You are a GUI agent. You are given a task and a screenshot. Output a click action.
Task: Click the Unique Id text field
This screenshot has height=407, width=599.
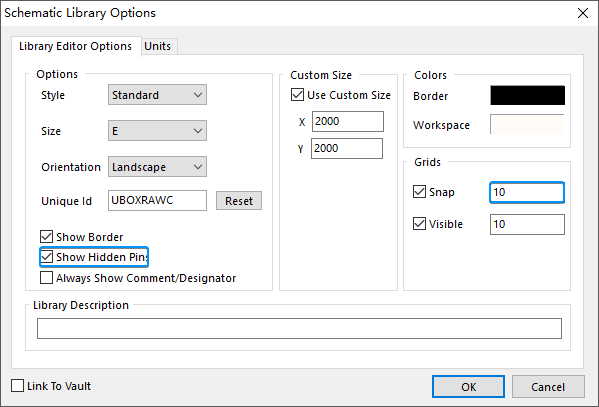(x=157, y=200)
